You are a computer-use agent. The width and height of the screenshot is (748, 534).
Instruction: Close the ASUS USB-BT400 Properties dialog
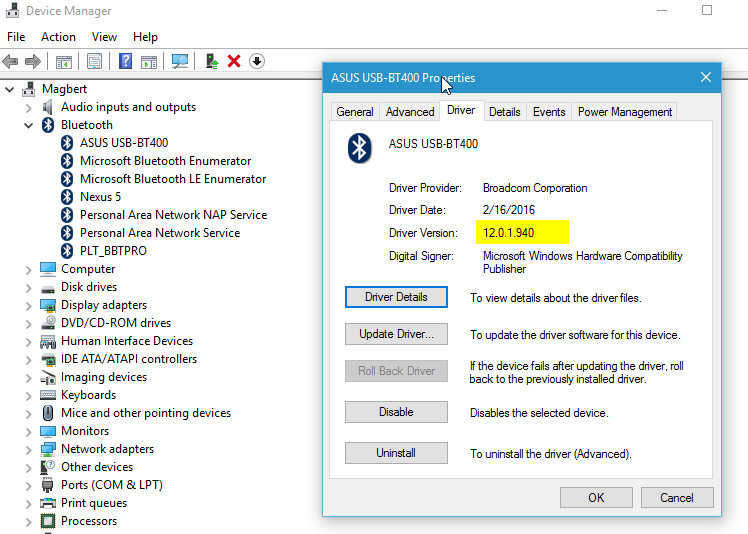pos(706,77)
